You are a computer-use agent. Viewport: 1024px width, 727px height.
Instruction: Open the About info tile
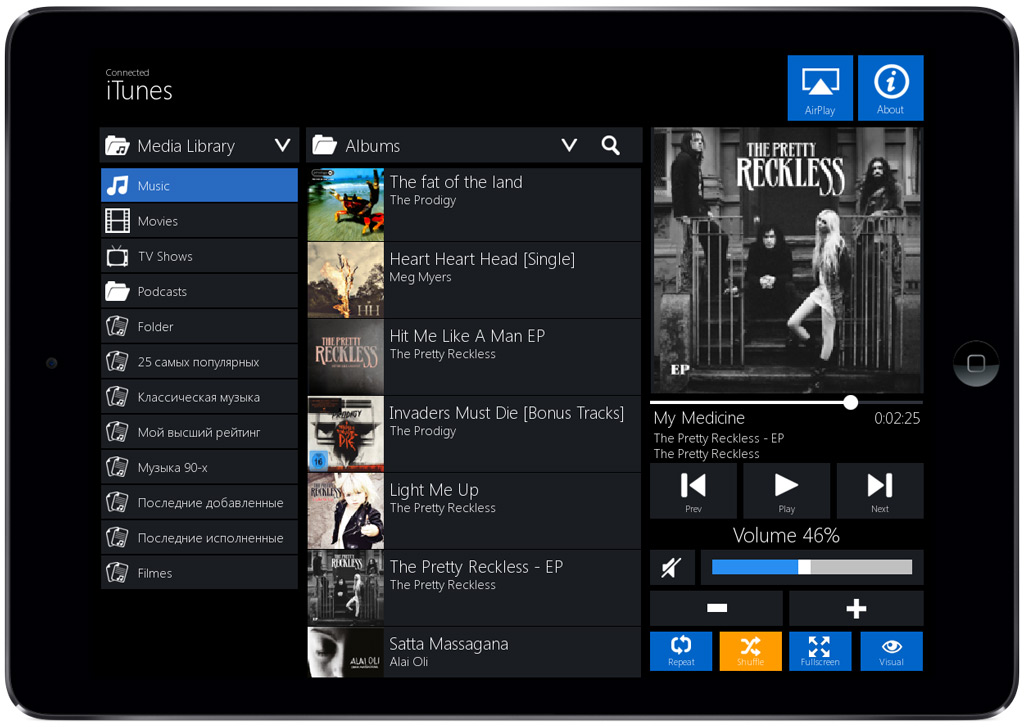coord(890,88)
